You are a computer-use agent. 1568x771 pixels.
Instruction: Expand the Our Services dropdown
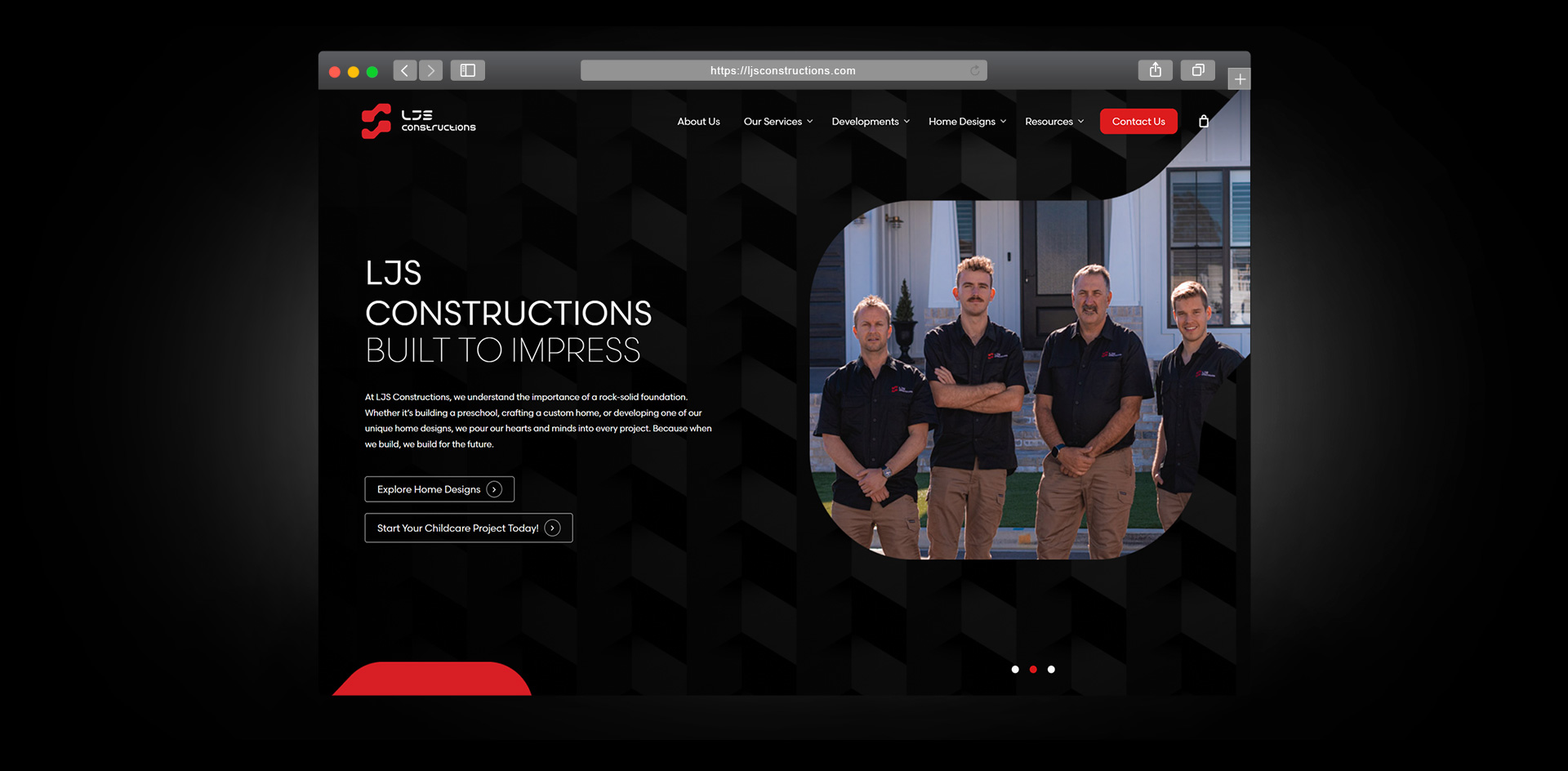777,122
